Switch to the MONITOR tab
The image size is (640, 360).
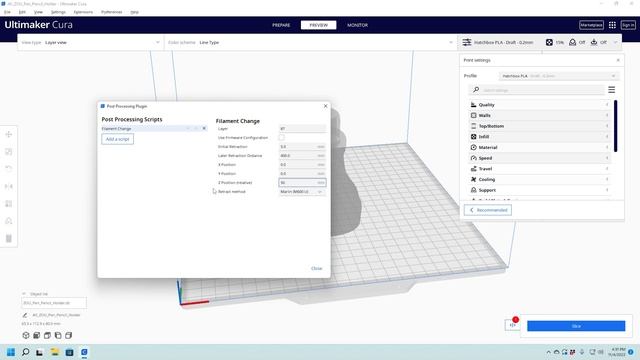358,25
